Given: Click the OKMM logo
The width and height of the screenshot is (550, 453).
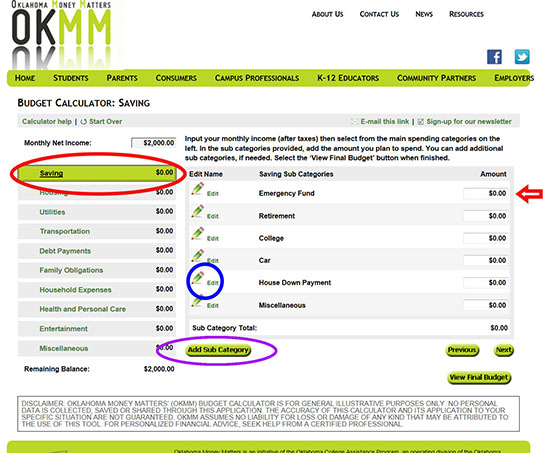Looking at the screenshot, I should point(61,34).
